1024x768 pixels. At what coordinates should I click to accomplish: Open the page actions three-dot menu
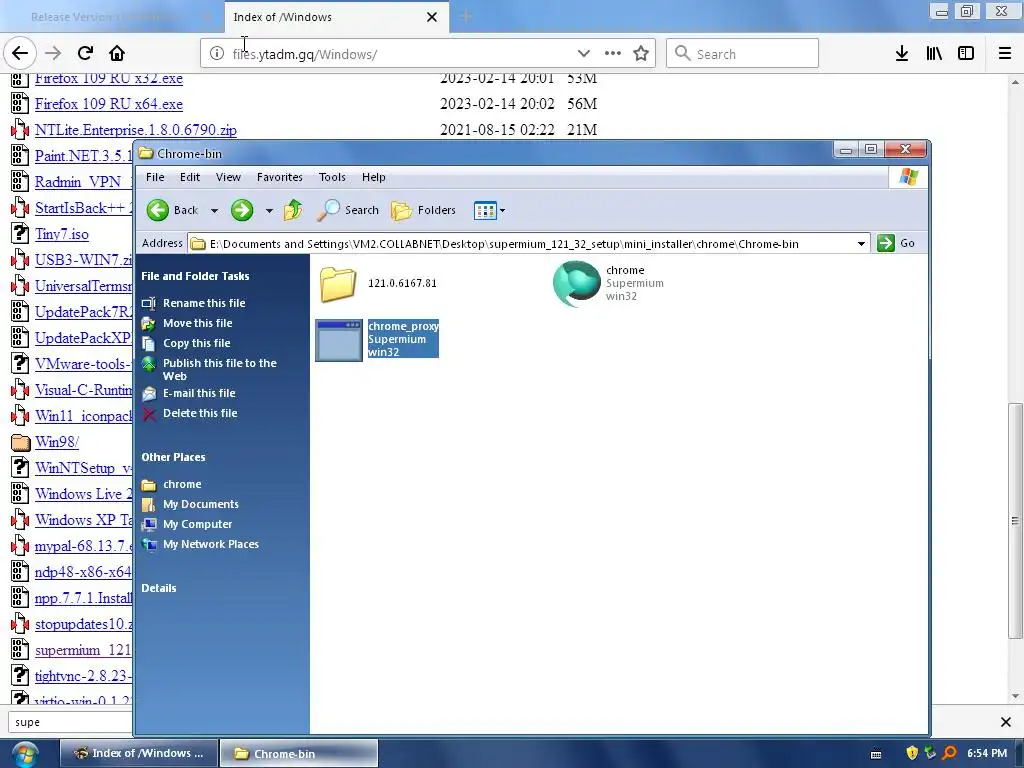tap(613, 54)
